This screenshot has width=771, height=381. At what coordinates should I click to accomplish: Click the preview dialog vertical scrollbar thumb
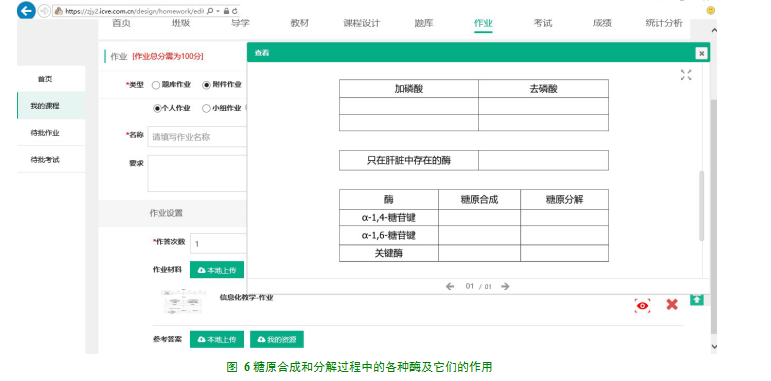pyautogui.click(x=702, y=206)
